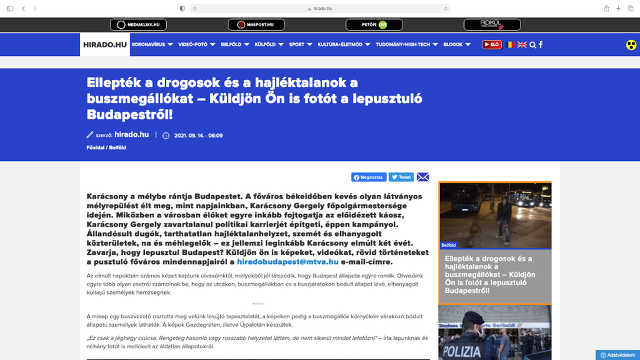Image resolution: width=640 pixels, height=360 pixels.
Task: Click the hirado.hu author link
Action: [131, 134]
